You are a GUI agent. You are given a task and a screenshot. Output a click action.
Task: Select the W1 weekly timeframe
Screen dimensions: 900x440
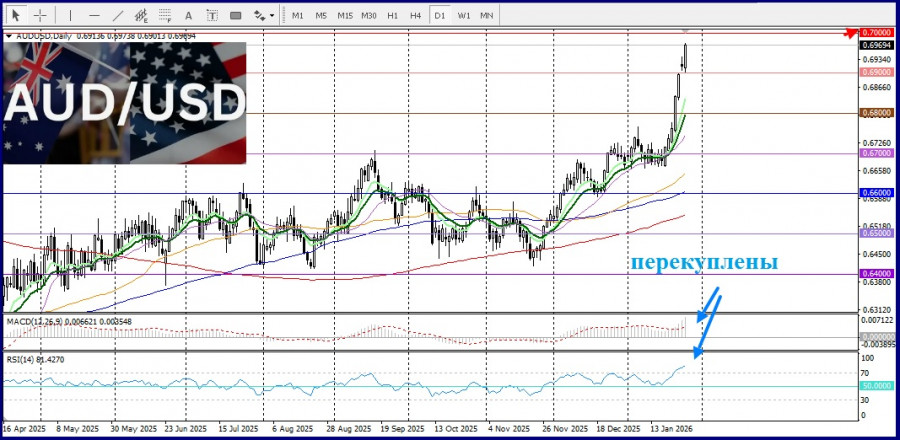pyautogui.click(x=464, y=15)
